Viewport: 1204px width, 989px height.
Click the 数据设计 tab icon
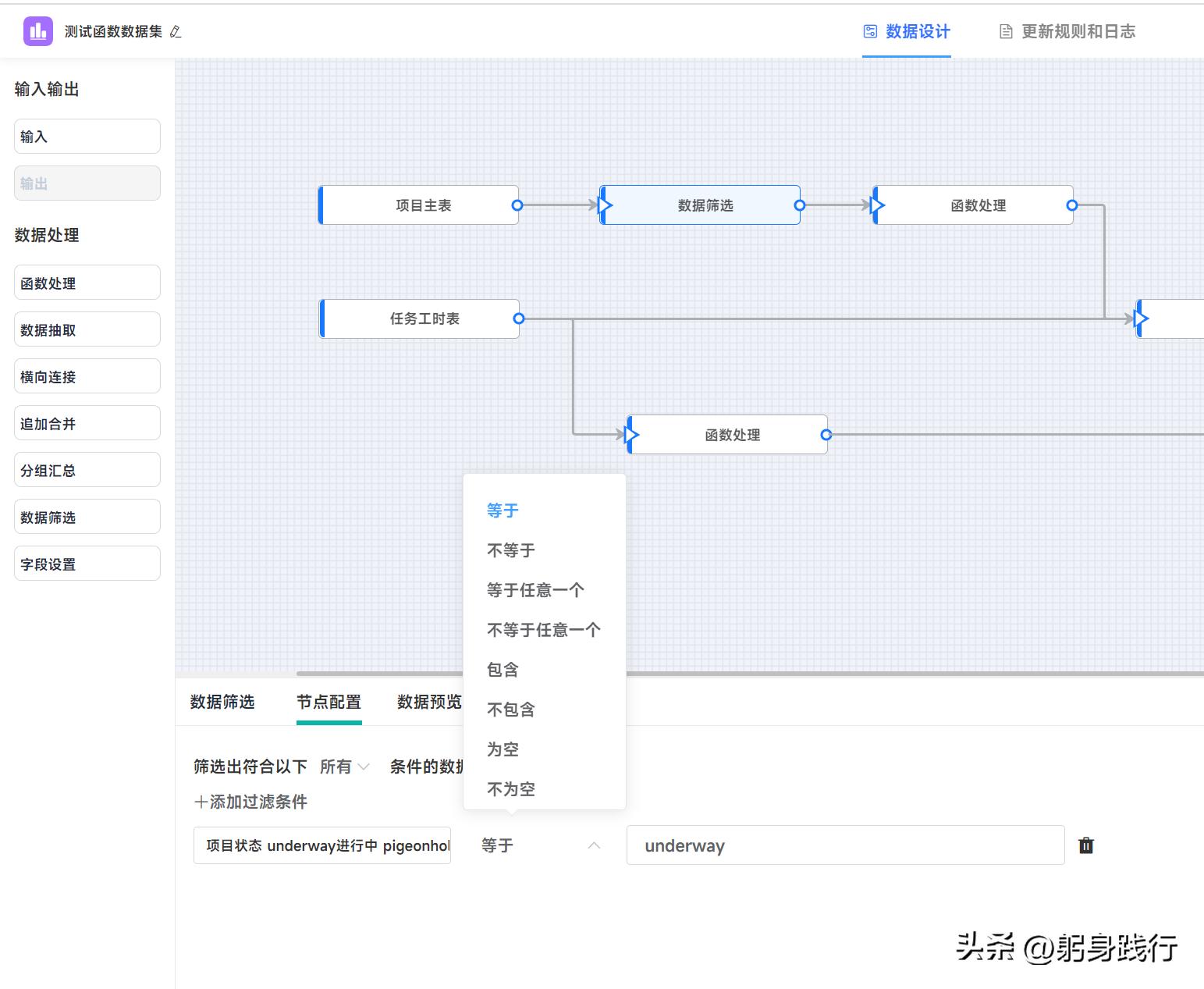point(870,32)
